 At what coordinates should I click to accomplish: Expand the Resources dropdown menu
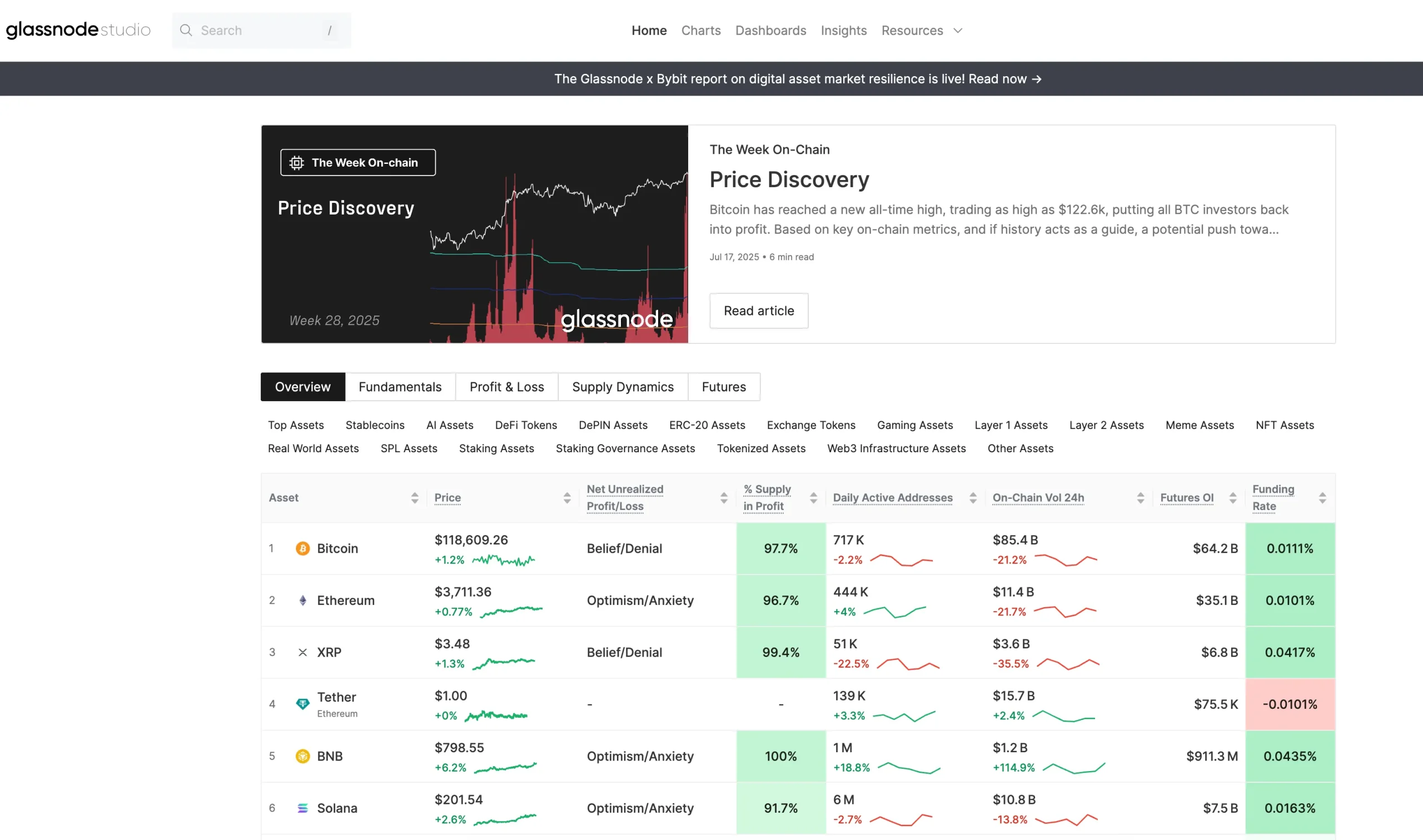pyautogui.click(x=921, y=30)
